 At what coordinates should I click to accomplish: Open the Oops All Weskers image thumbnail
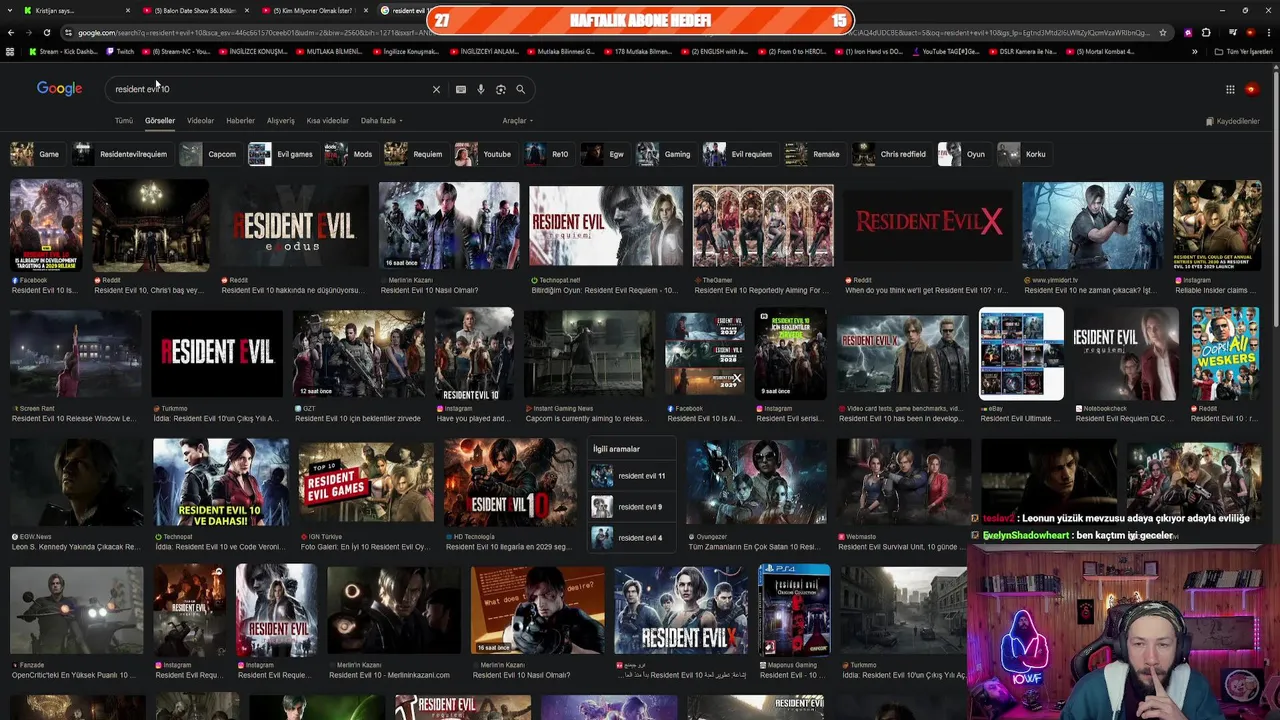1225,353
